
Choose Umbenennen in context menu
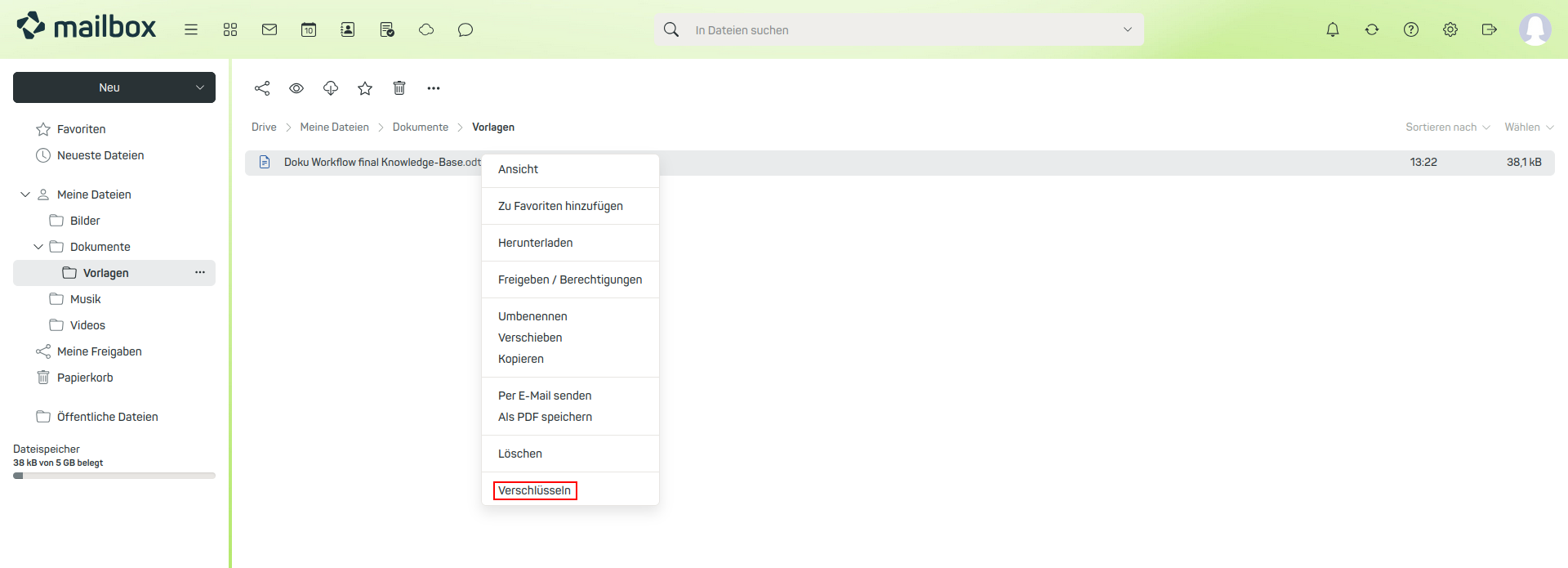[x=570, y=316]
